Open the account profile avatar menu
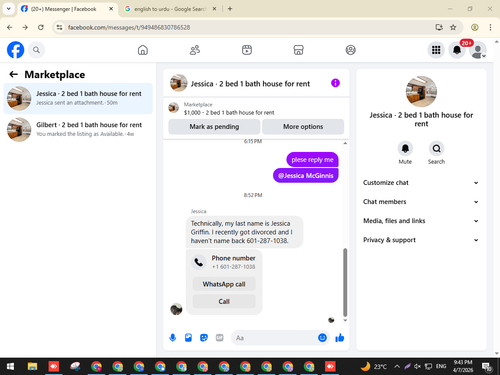Screen dimensions: 500x375 pos(478,50)
